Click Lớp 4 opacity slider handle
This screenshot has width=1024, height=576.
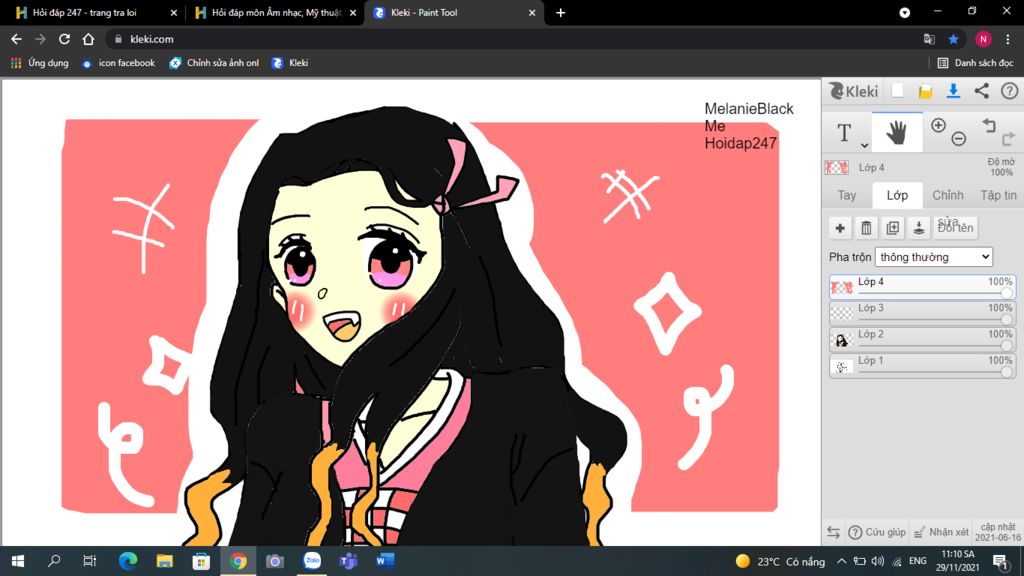tap(1006, 293)
